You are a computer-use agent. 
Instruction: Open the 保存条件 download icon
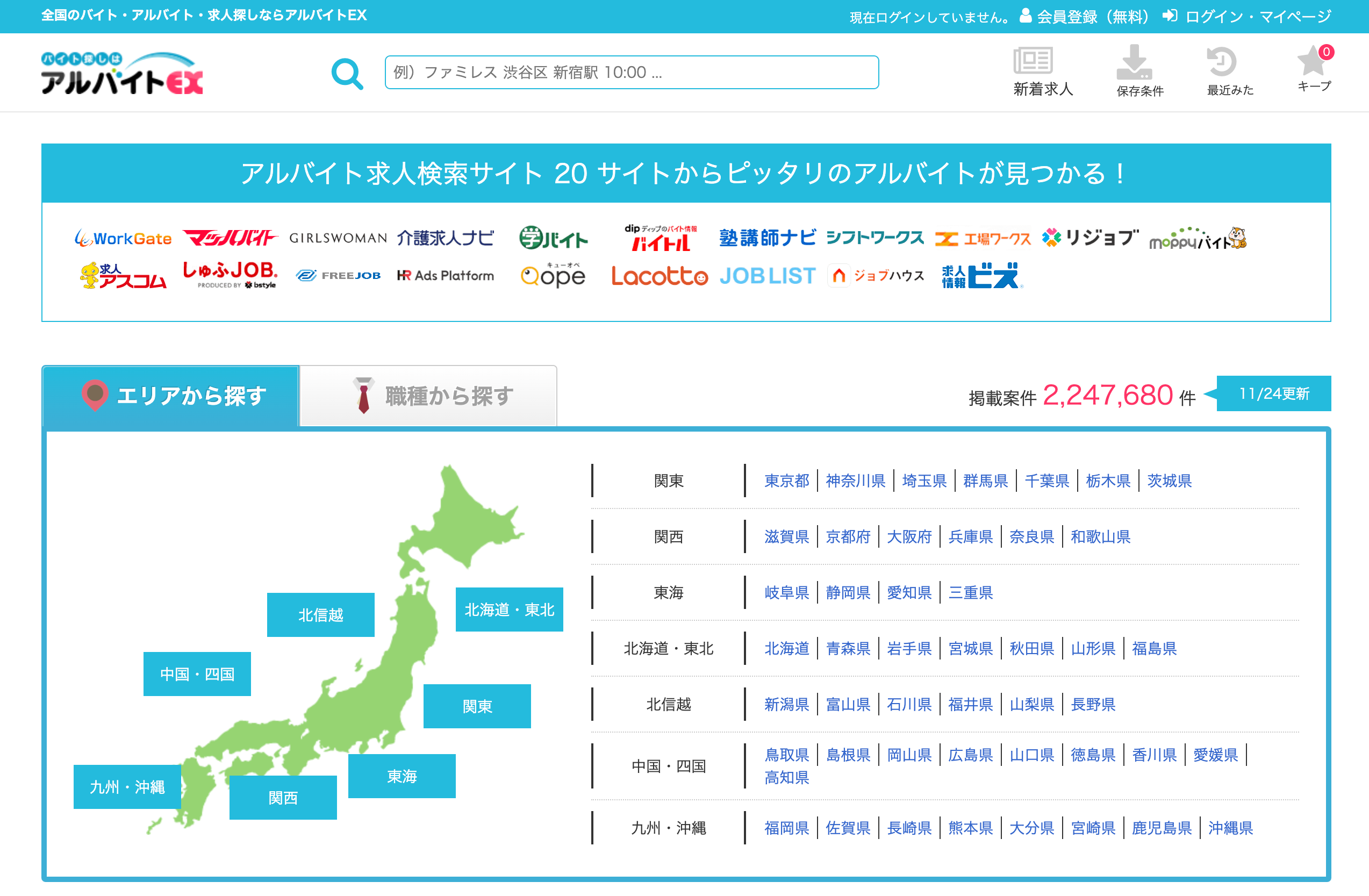[x=1134, y=61]
